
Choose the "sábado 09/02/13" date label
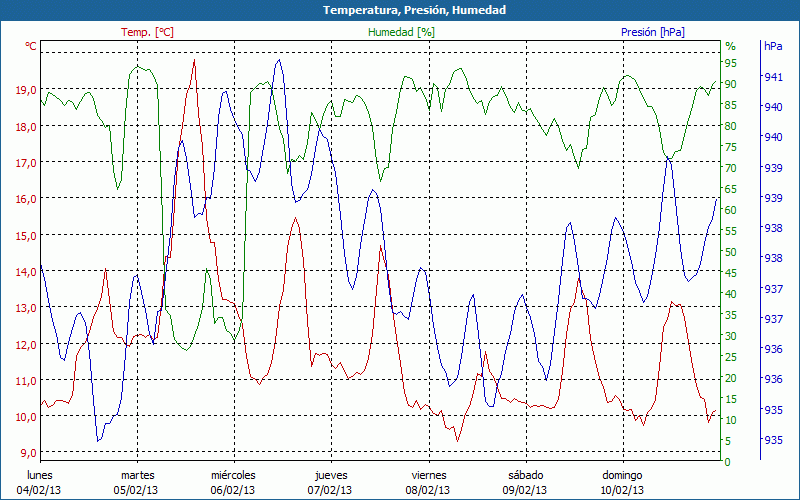click(525, 482)
